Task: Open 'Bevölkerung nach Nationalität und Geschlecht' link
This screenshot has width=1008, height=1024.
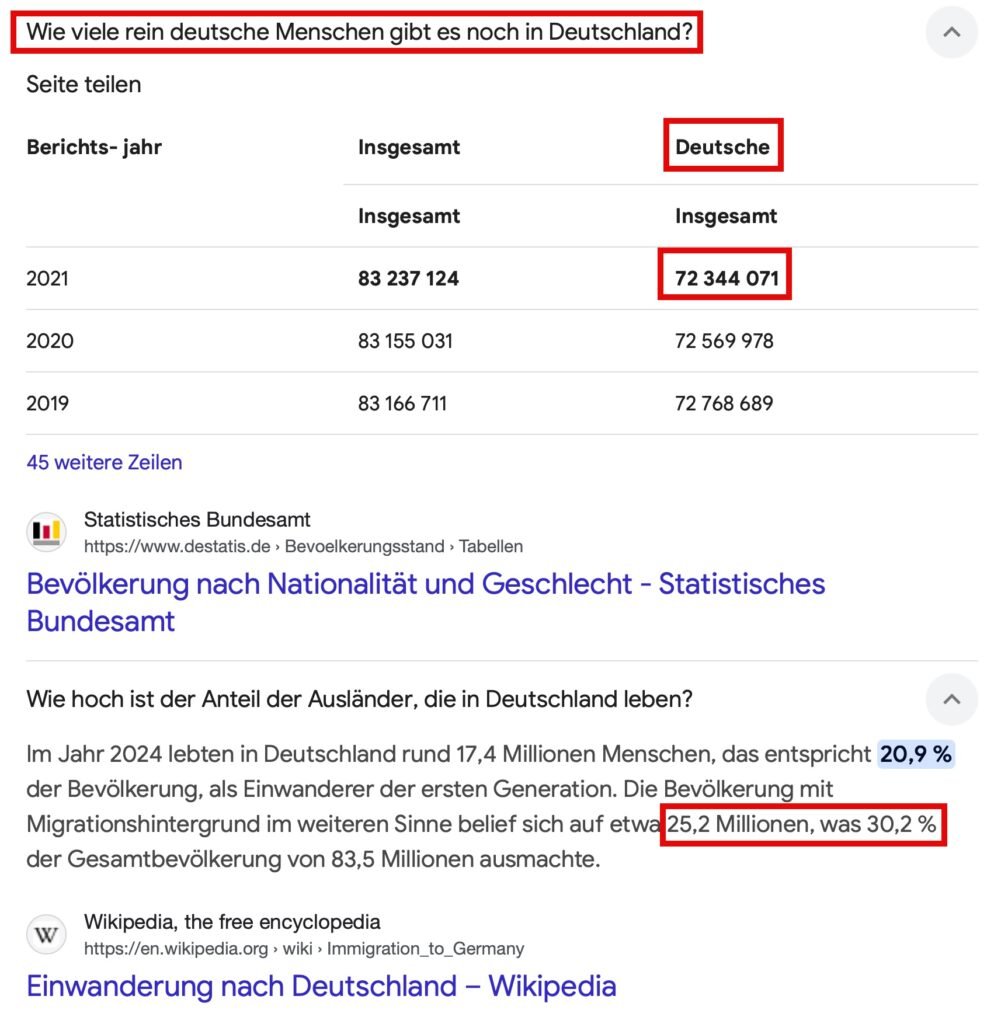Action: pyautogui.click(x=425, y=602)
